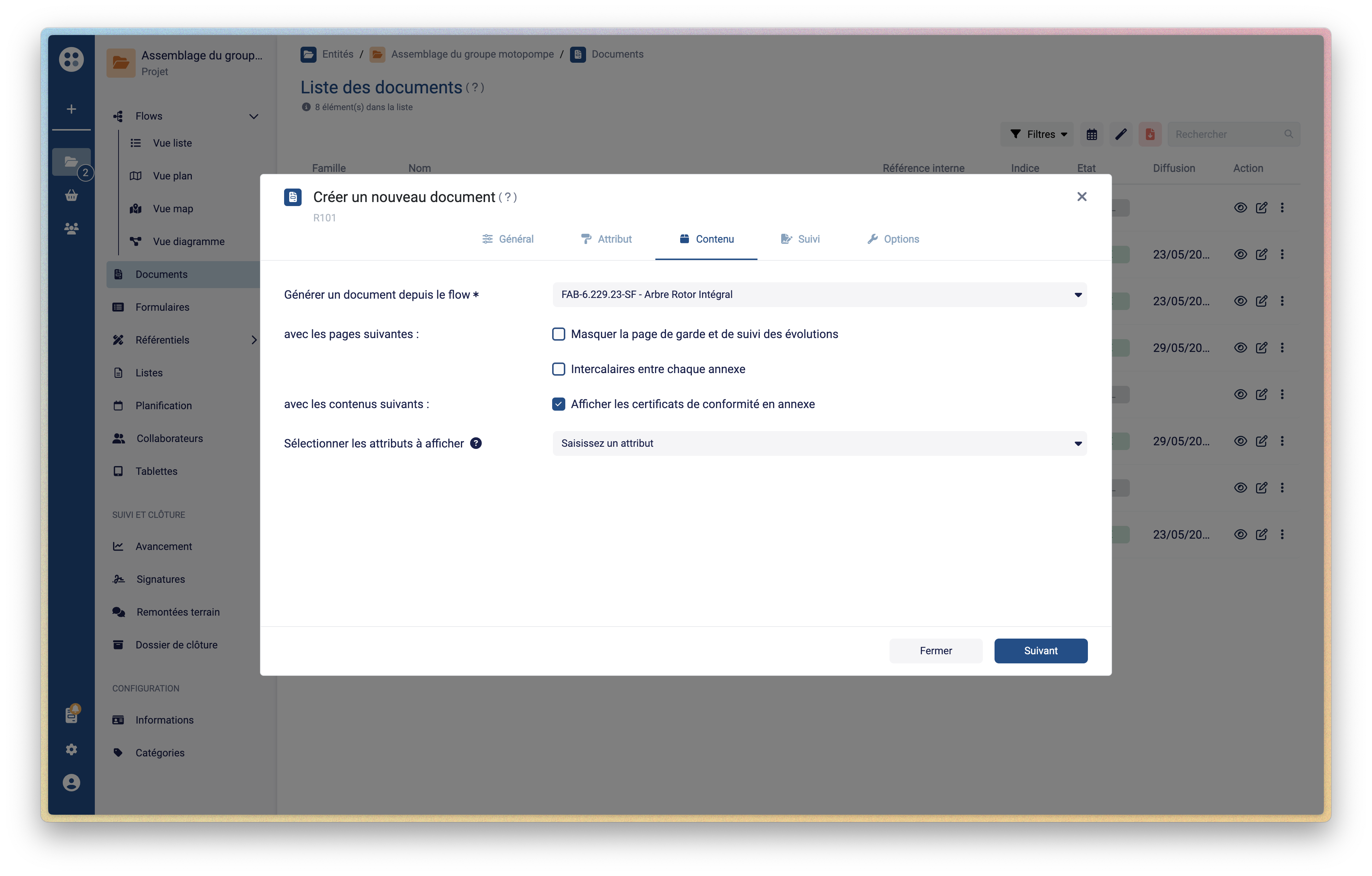Click the help icon beside attributs à afficher
The height and width of the screenshot is (876, 1372).
(476, 443)
